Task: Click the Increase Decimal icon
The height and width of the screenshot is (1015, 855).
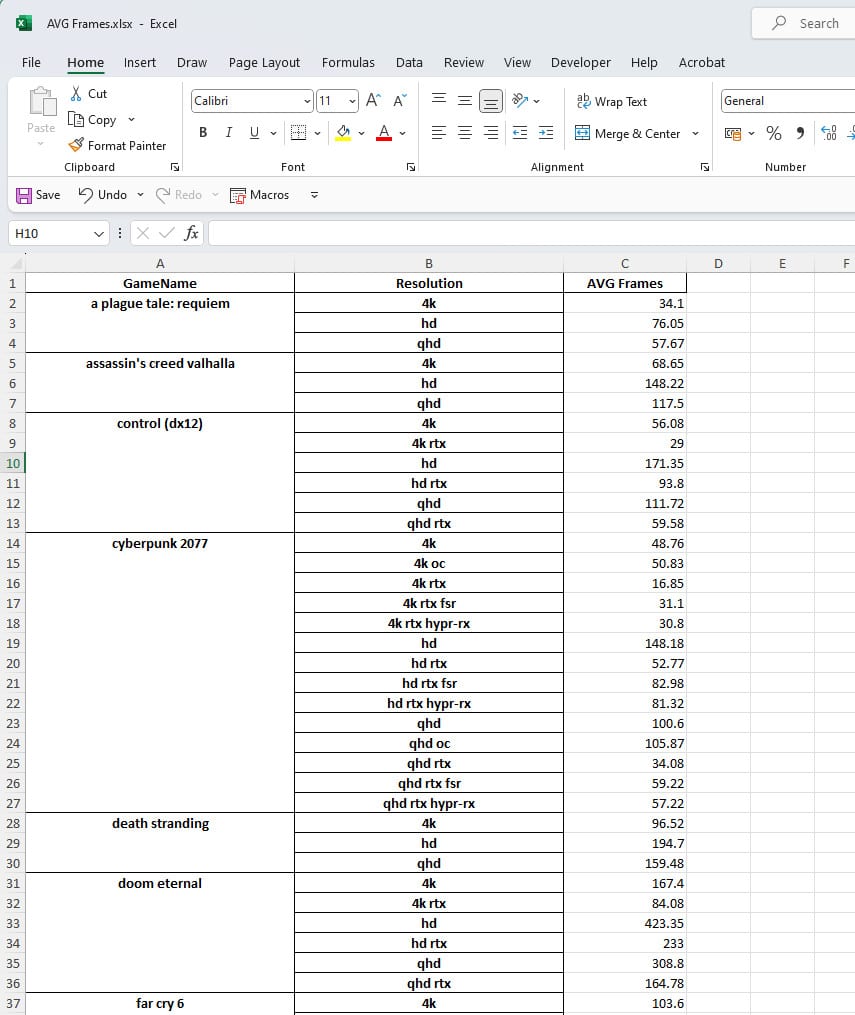Action: click(x=828, y=133)
